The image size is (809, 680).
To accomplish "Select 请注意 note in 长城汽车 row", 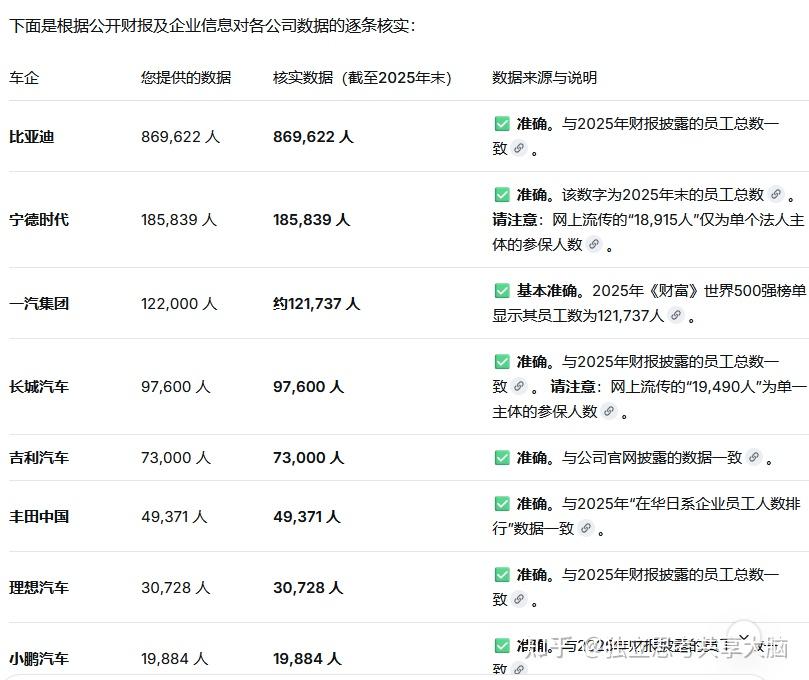I will pyautogui.click(x=573, y=386).
